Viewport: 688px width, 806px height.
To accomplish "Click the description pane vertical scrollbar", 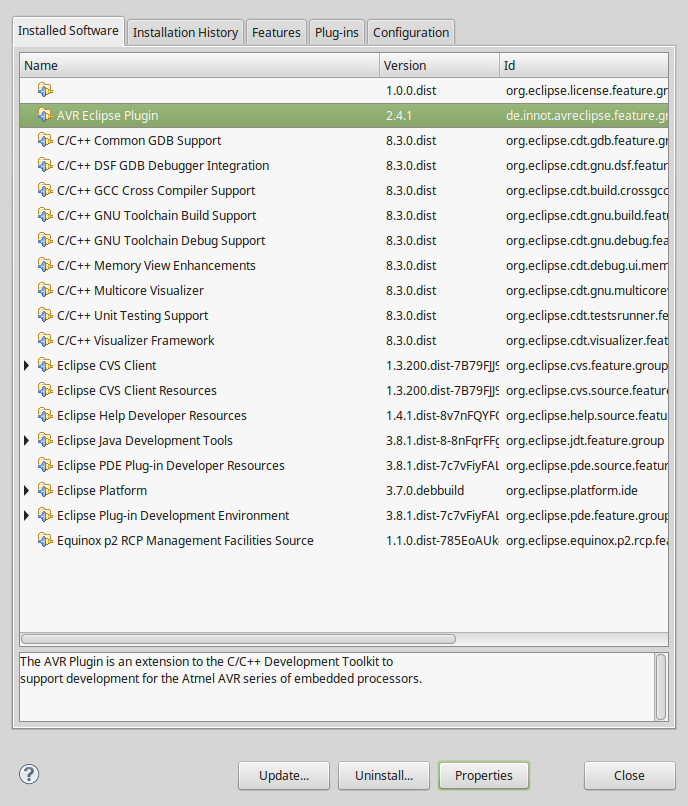I will (661, 687).
